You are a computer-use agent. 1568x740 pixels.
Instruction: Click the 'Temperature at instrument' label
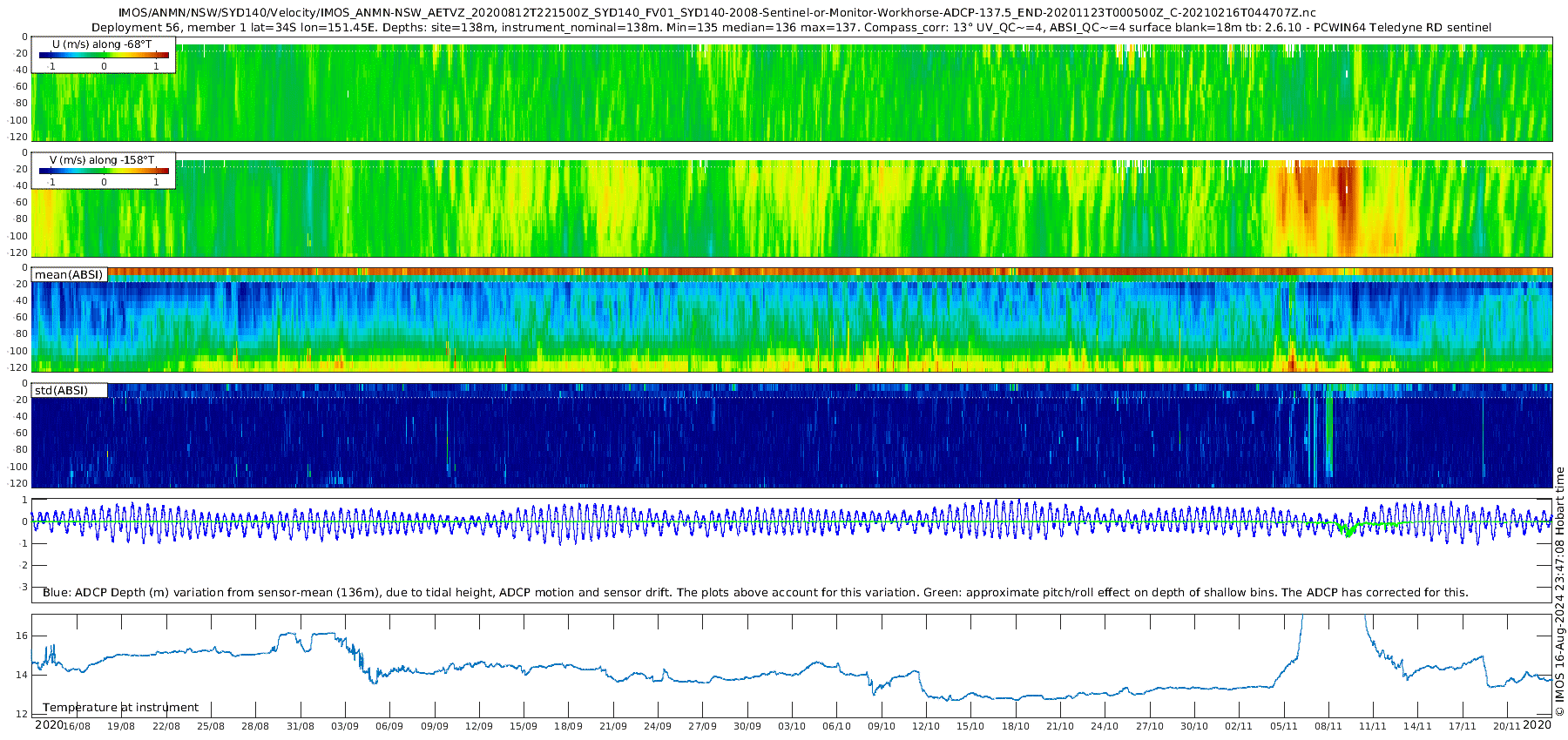120,707
